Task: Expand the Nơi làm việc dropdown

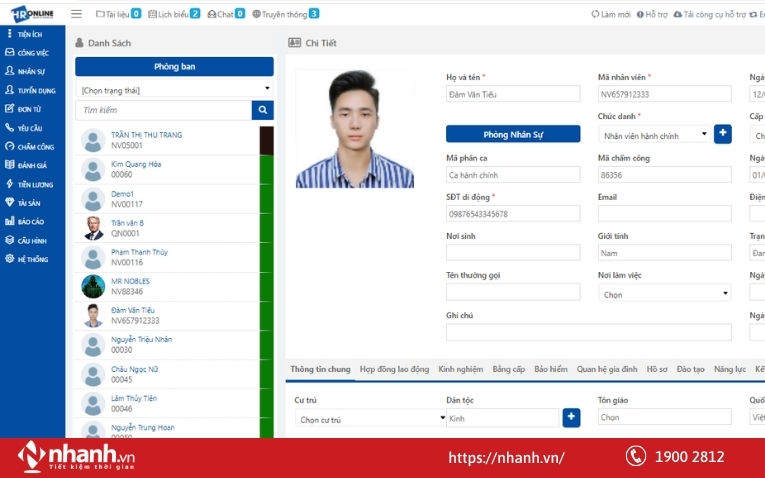Action: click(x=664, y=294)
